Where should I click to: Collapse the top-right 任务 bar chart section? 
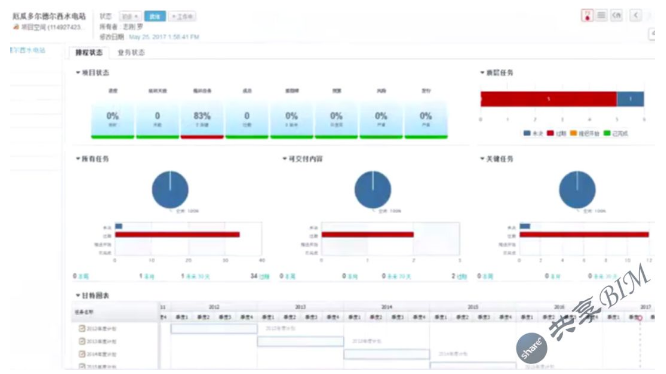(482, 73)
